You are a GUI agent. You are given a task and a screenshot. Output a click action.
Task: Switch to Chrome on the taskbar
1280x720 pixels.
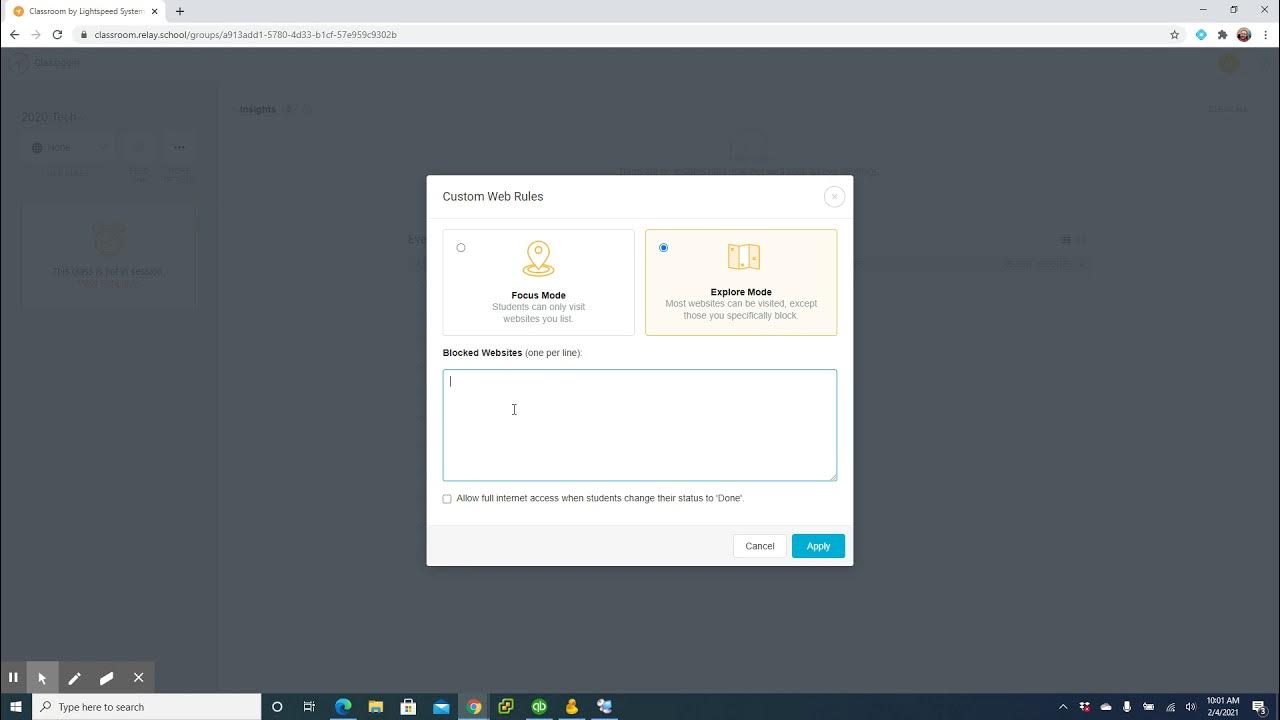point(474,706)
